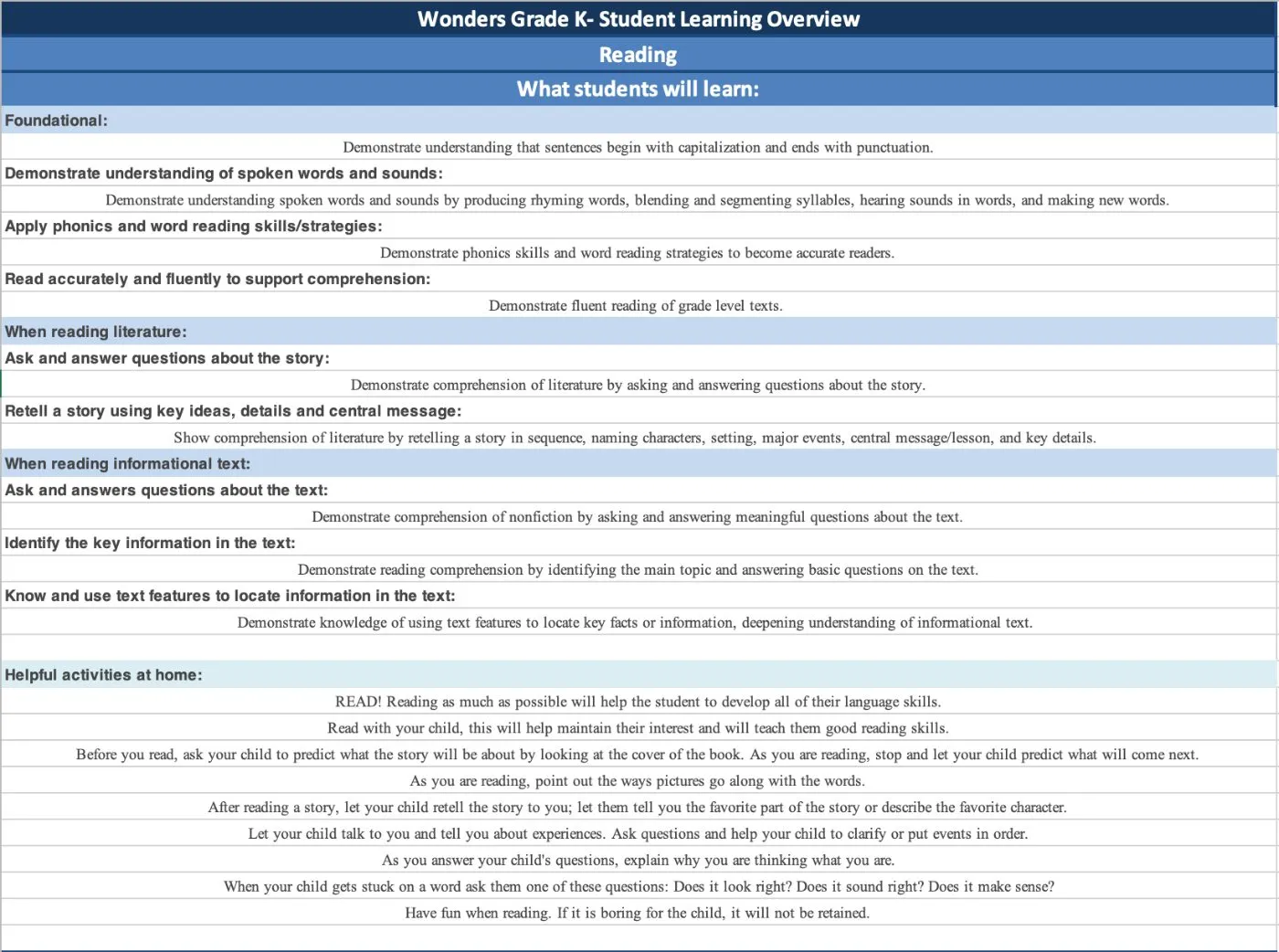Select the 'As you answer your child's questions' row
Viewport: 1279px width, 952px height.
639,861
